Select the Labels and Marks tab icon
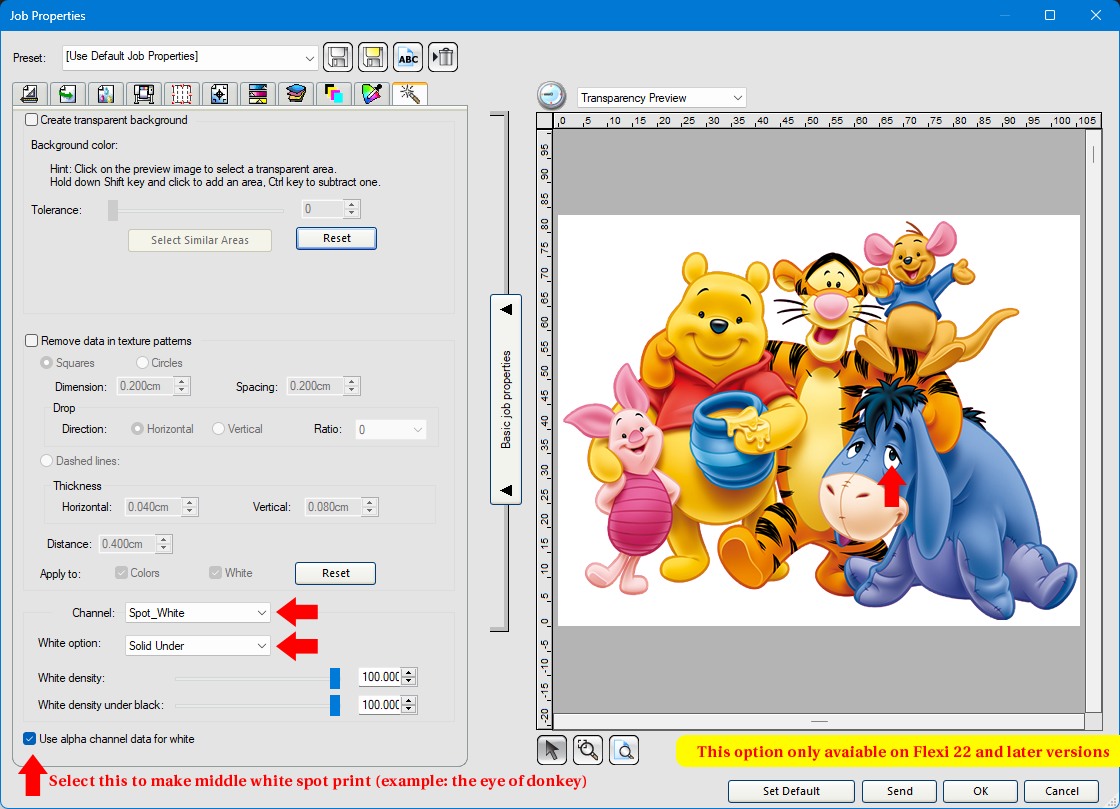1120x809 pixels. click(x=219, y=93)
